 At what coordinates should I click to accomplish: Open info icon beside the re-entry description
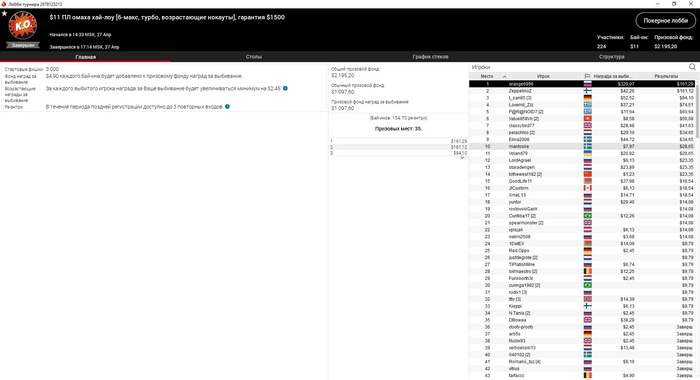pos(227,107)
